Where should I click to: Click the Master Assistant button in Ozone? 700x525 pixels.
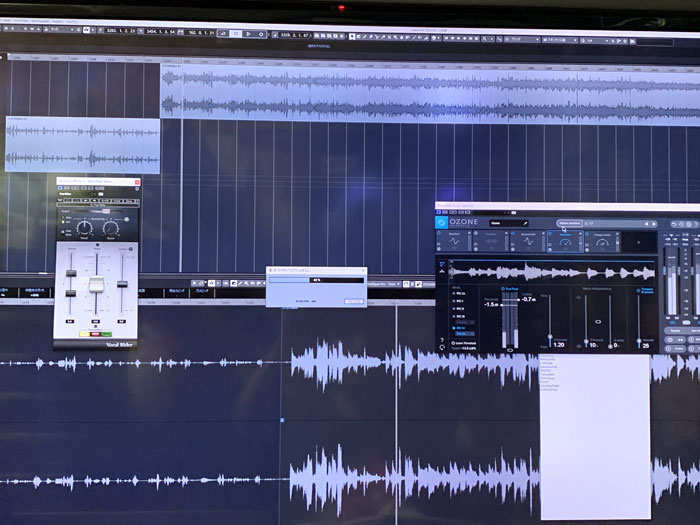(569, 223)
